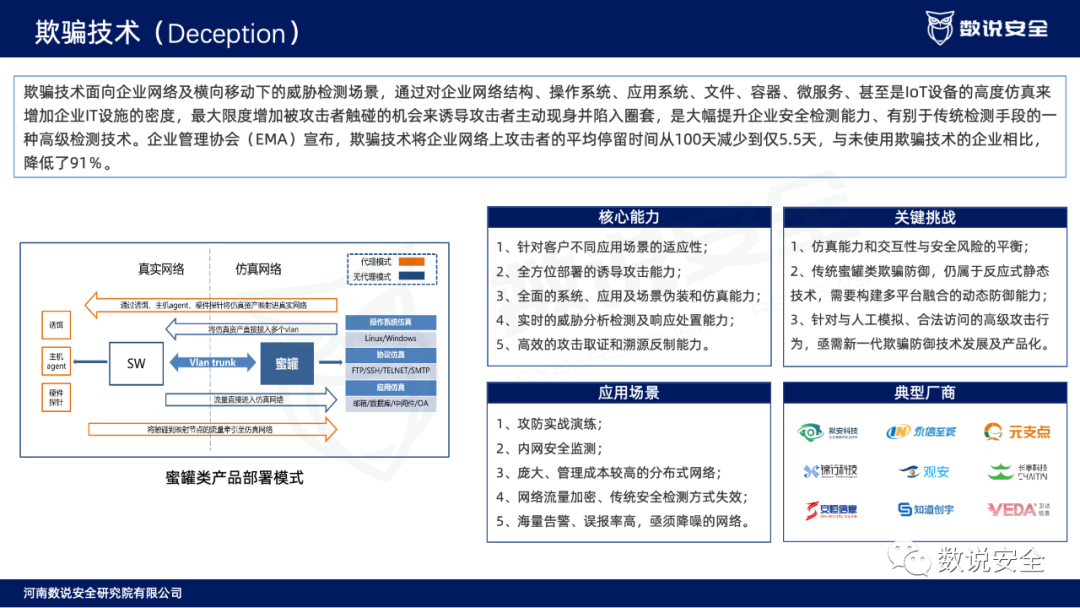Click the bottom orange arrow 流量牵引至仿真网络

213,429
